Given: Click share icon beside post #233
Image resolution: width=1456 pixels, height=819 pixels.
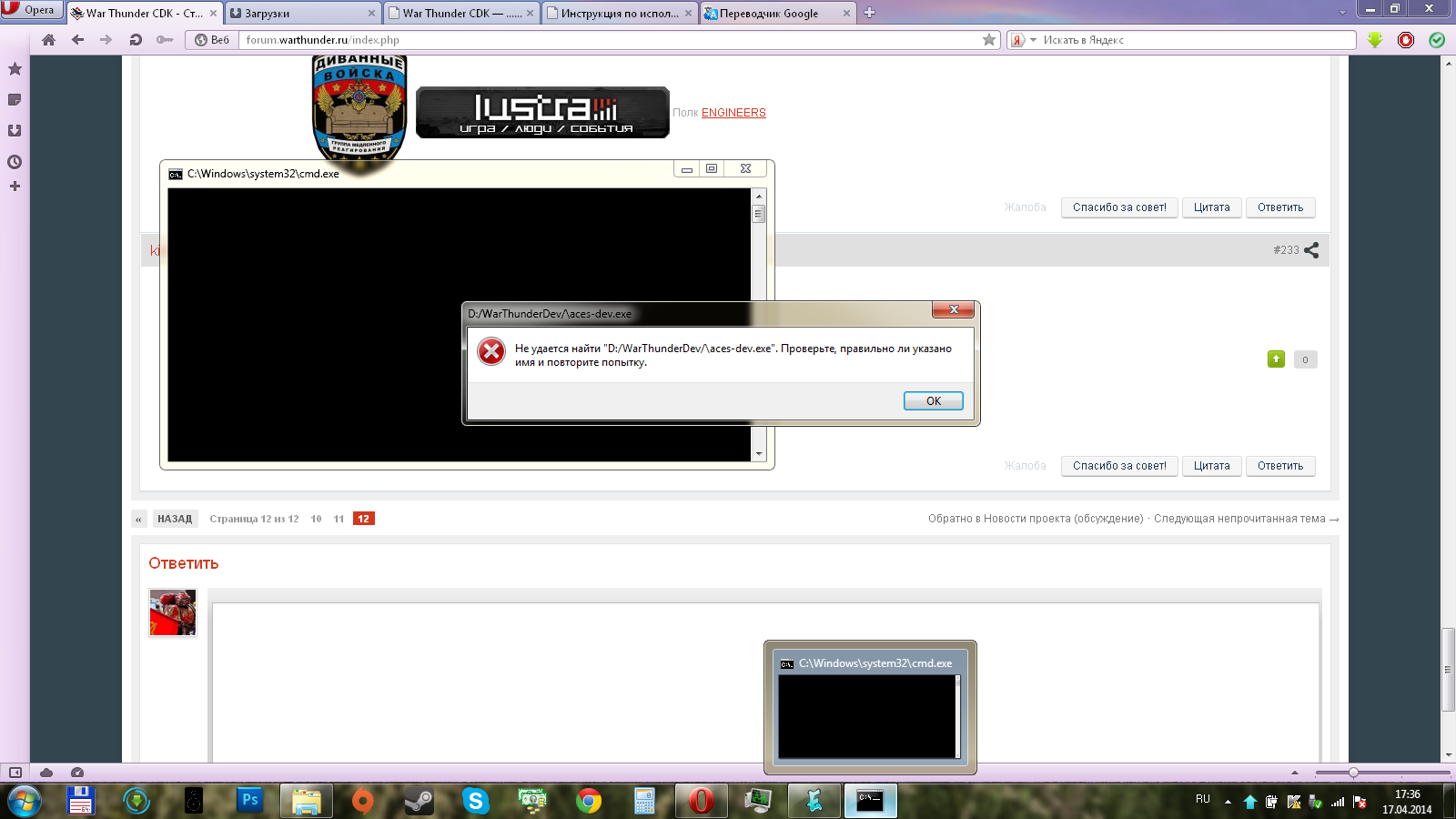Looking at the screenshot, I should click(1311, 250).
